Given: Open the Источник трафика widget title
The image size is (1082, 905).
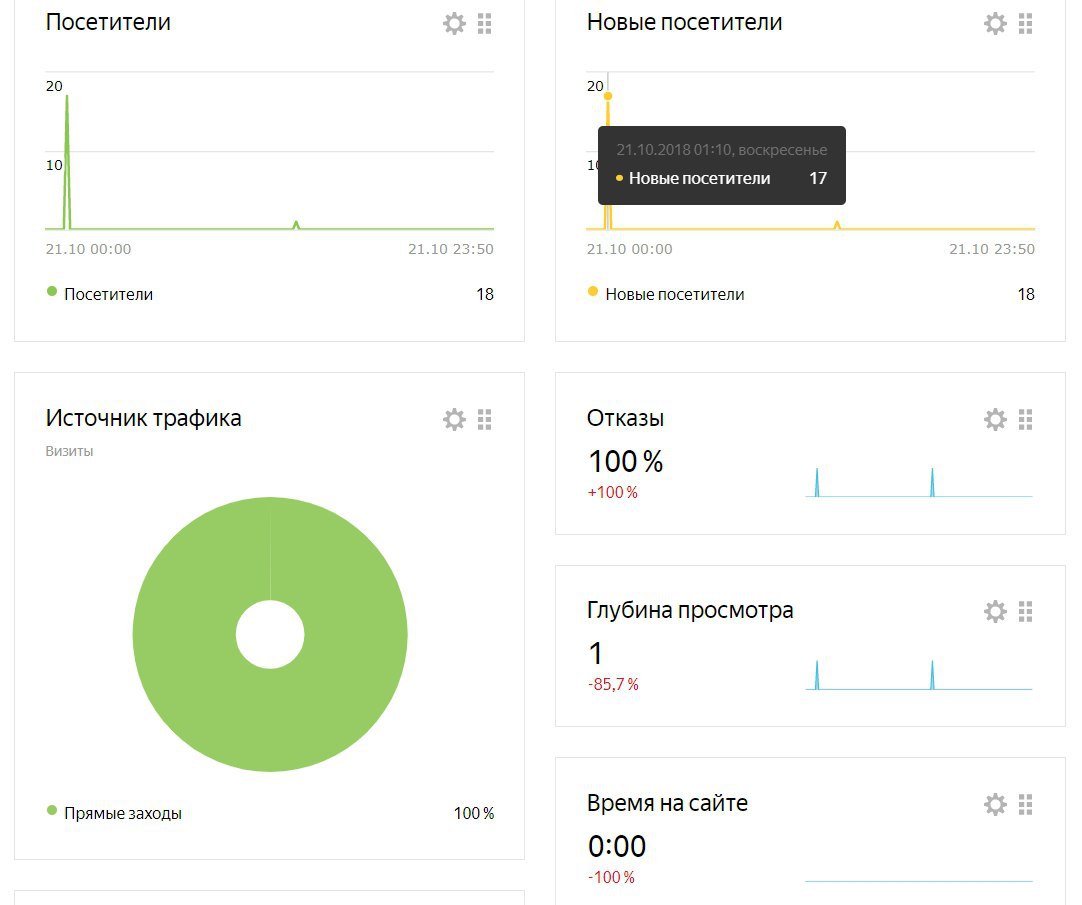Looking at the screenshot, I should click(144, 418).
